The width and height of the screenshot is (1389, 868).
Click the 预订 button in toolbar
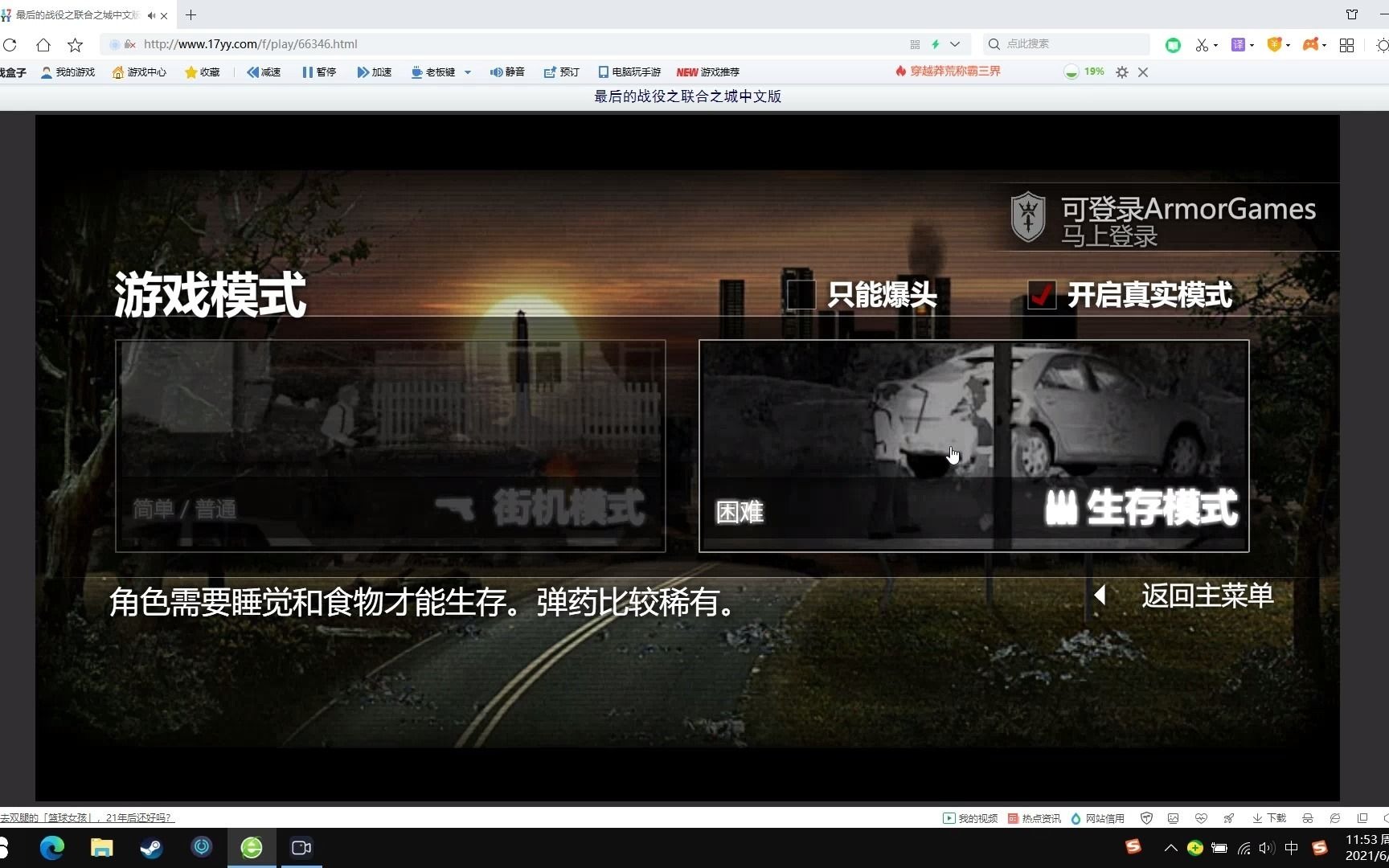tap(562, 72)
